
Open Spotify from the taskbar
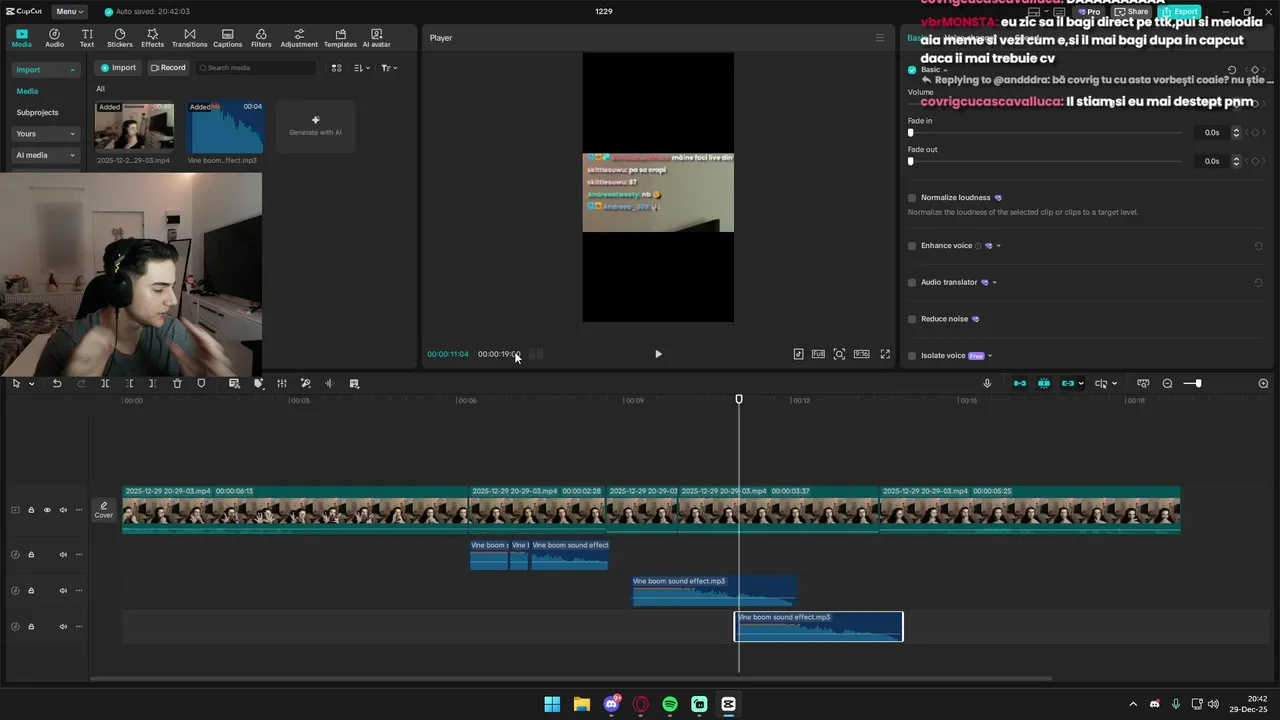coord(670,704)
